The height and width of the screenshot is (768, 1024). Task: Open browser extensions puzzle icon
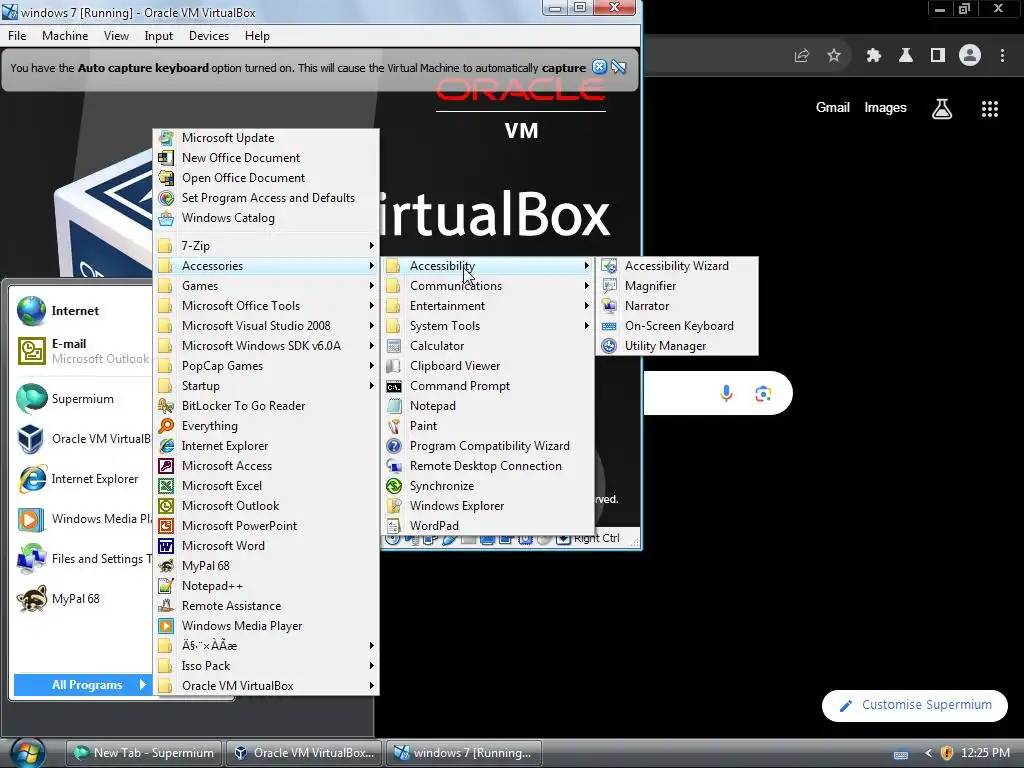click(x=873, y=56)
